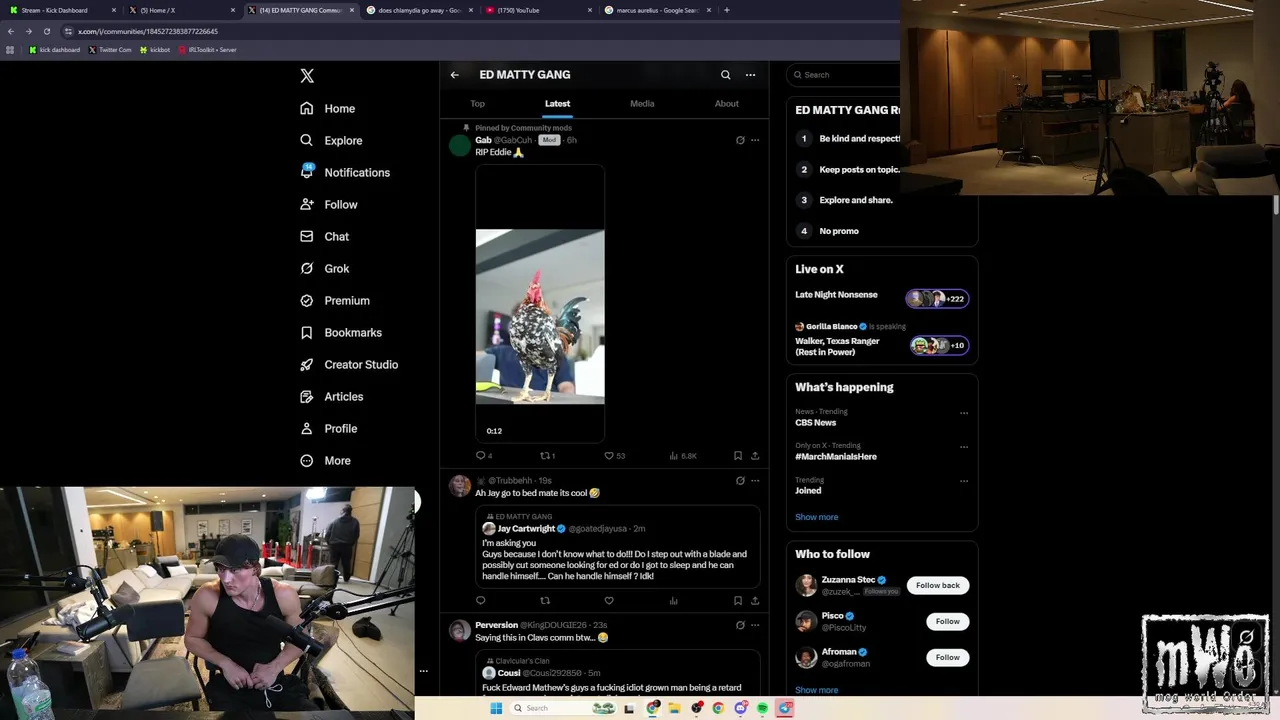Like Trubbehh's post
The height and width of the screenshot is (720, 1280).
tap(609, 601)
